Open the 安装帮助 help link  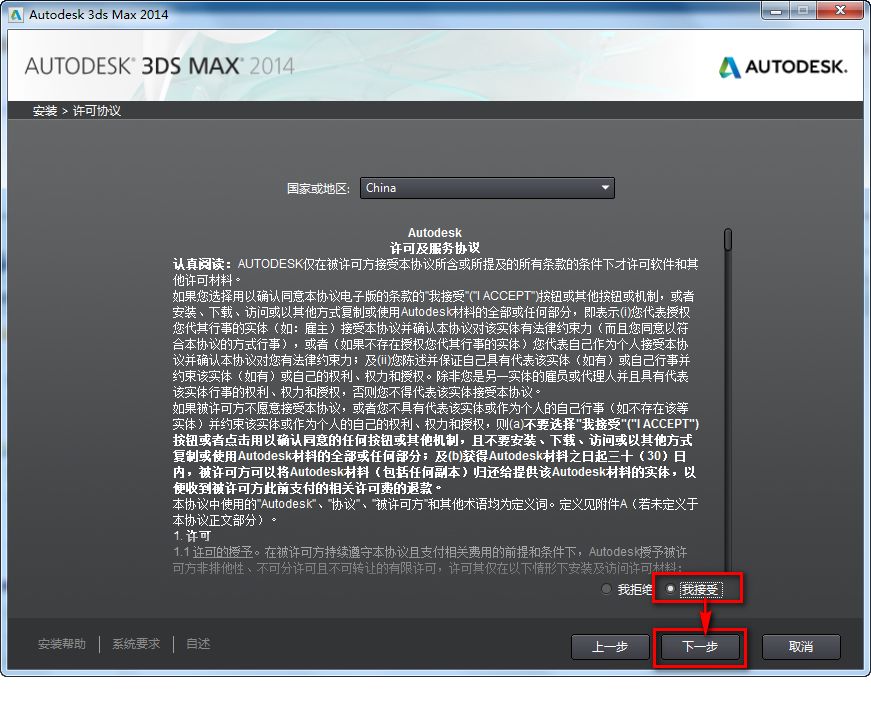[62, 644]
